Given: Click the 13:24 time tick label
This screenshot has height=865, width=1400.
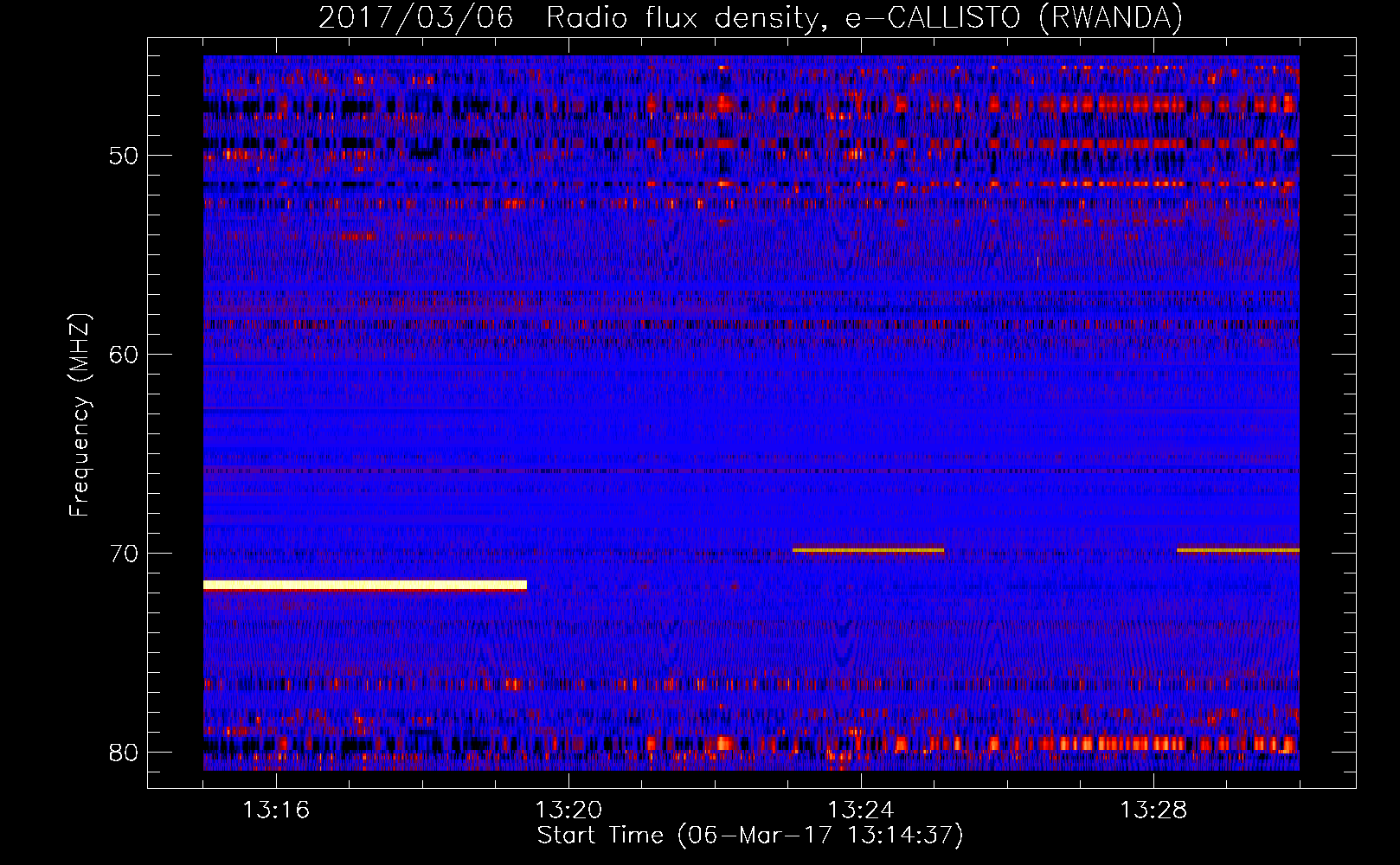Looking at the screenshot, I should click(x=861, y=810).
